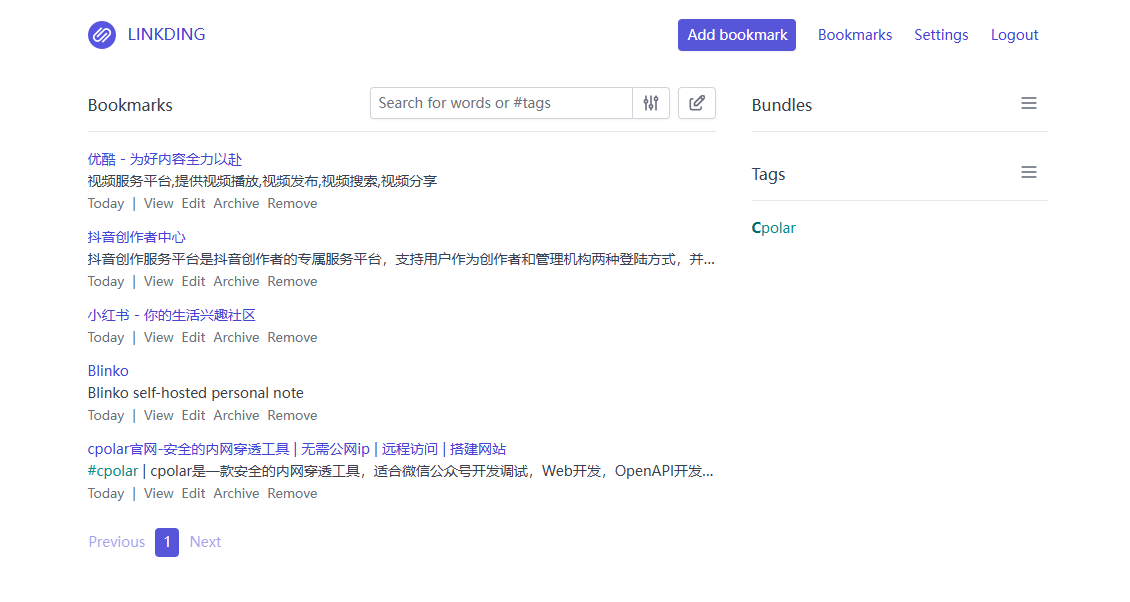Image resolution: width=1130 pixels, height=602 pixels.
Task: Archive the 小红书 bookmark
Action: [x=236, y=337]
